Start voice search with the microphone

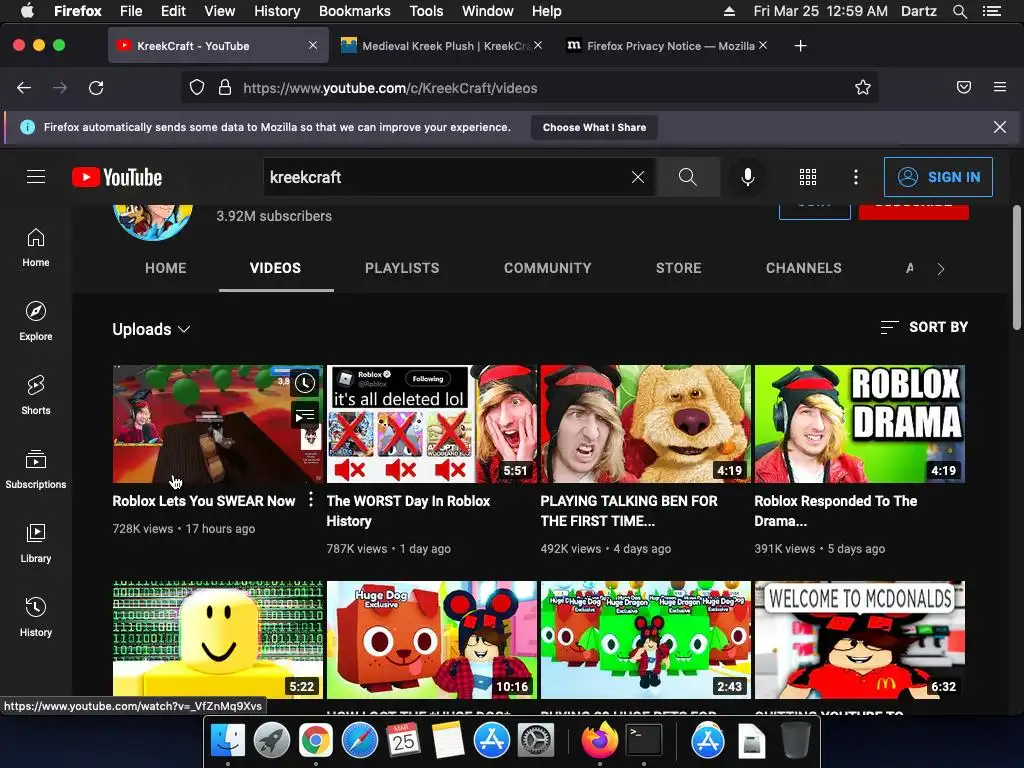pos(748,177)
